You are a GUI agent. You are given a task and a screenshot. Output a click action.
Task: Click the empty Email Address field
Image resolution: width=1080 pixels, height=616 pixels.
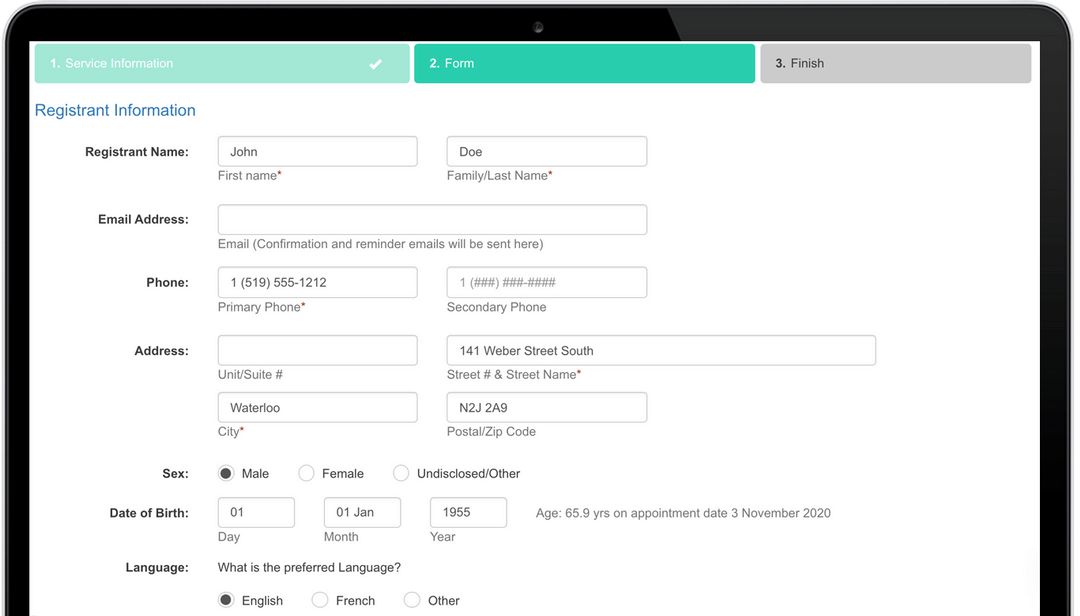click(432, 219)
